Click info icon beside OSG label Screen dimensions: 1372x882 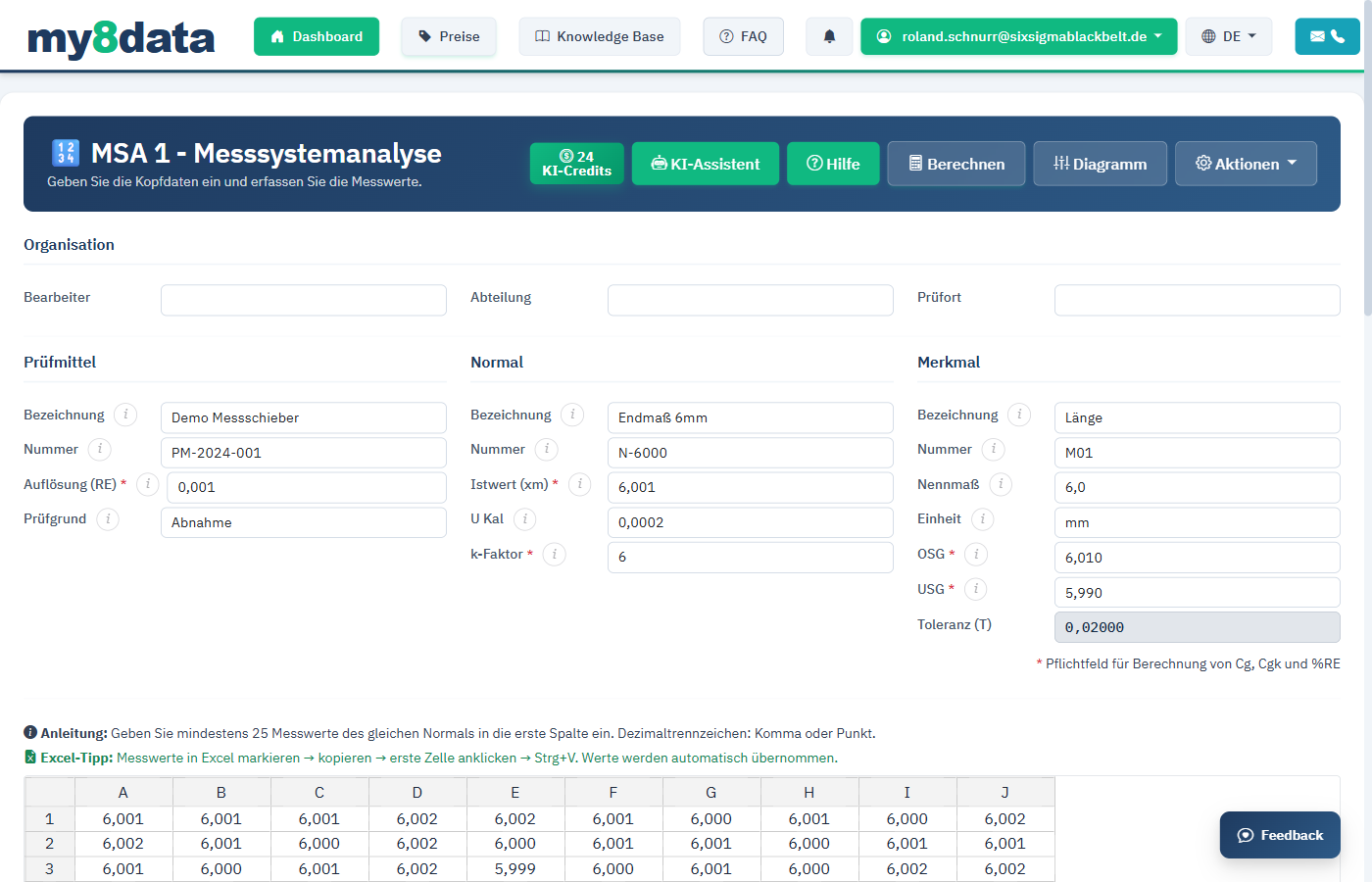(x=976, y=555)
